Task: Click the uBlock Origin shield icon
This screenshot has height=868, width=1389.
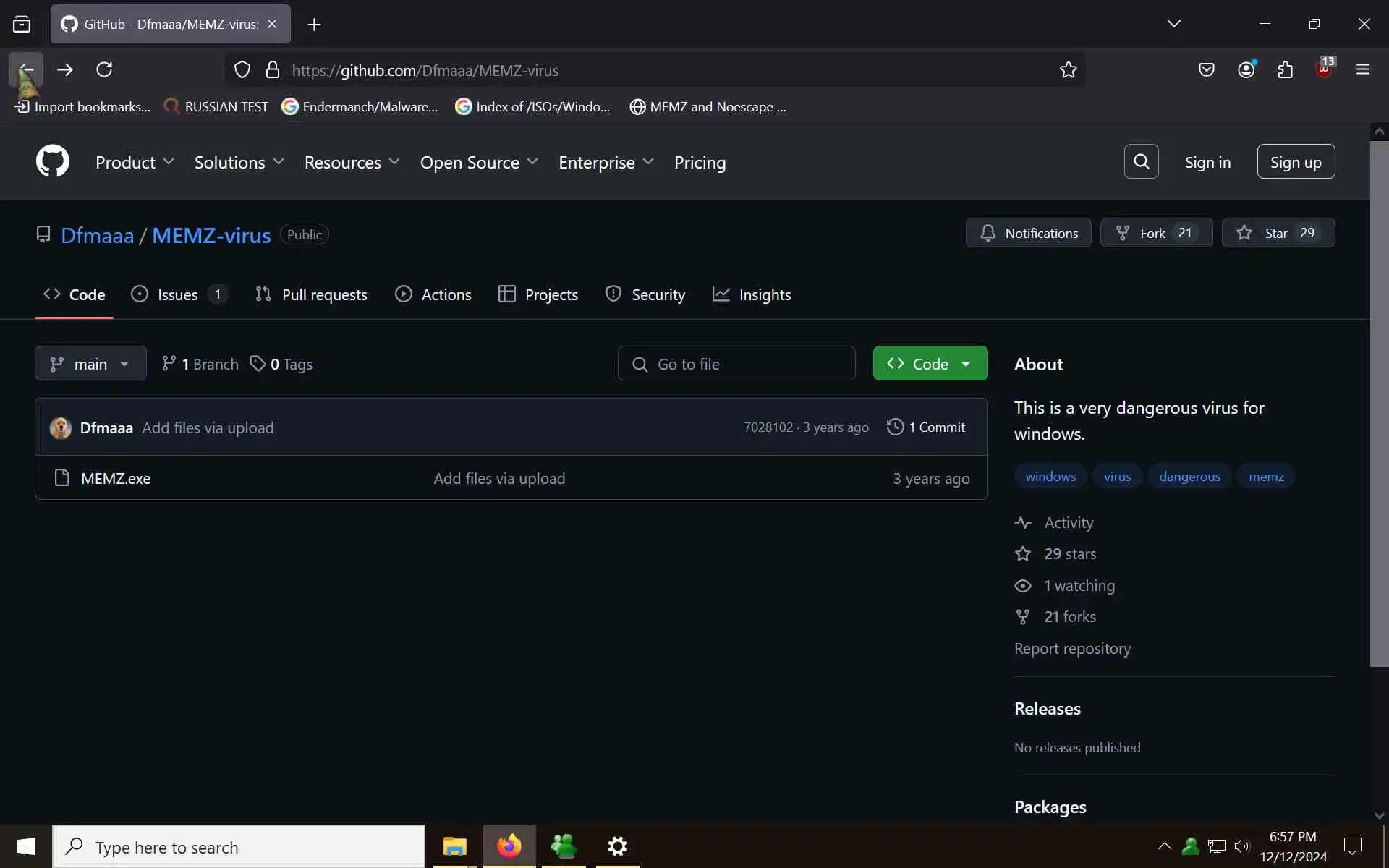Action: click(1324, 69)
